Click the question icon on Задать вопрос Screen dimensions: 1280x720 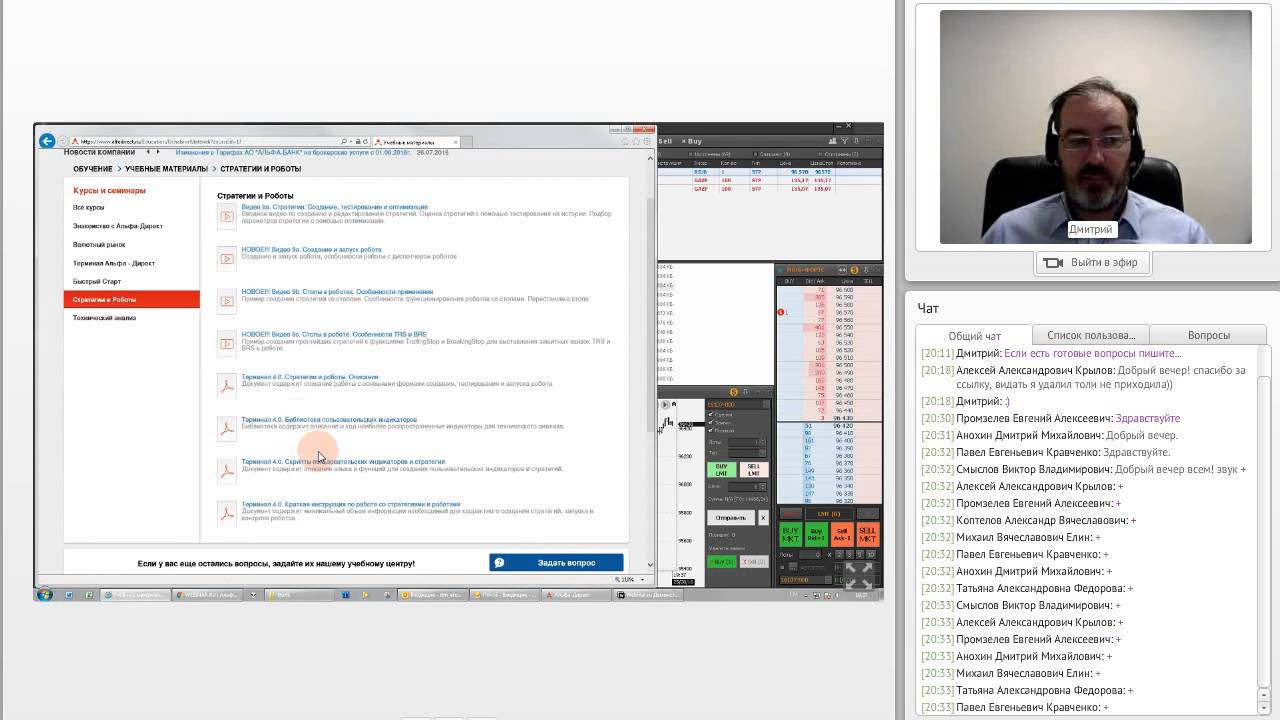(x=499, y=563)
